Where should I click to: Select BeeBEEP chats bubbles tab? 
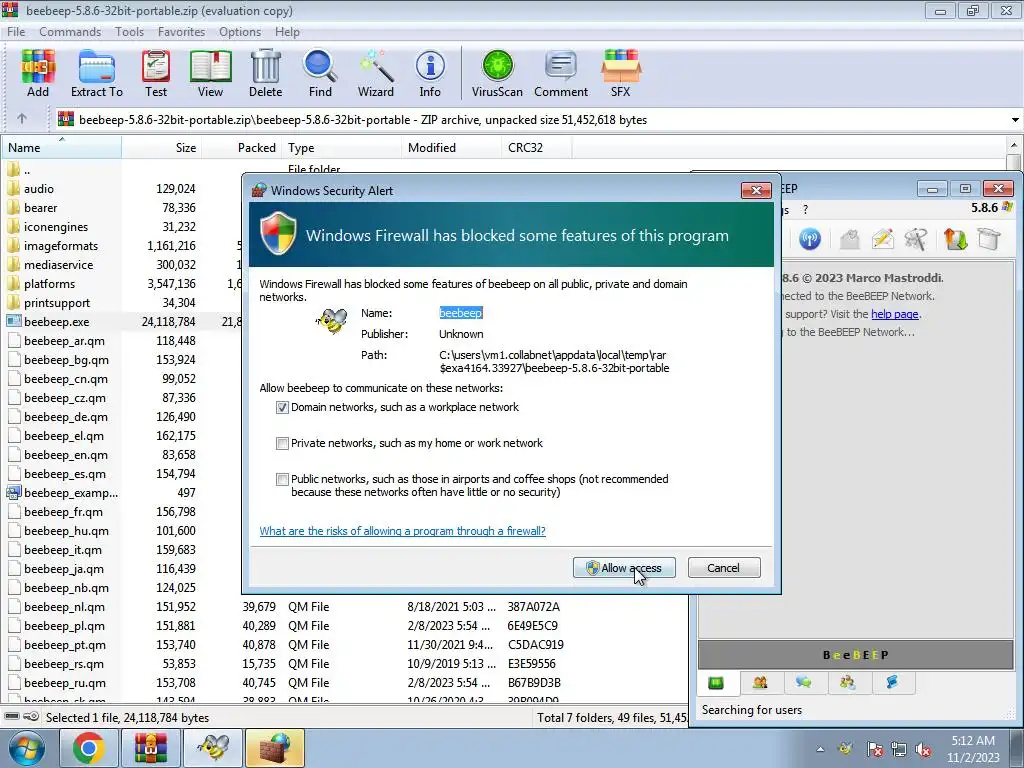pos(804,683)
